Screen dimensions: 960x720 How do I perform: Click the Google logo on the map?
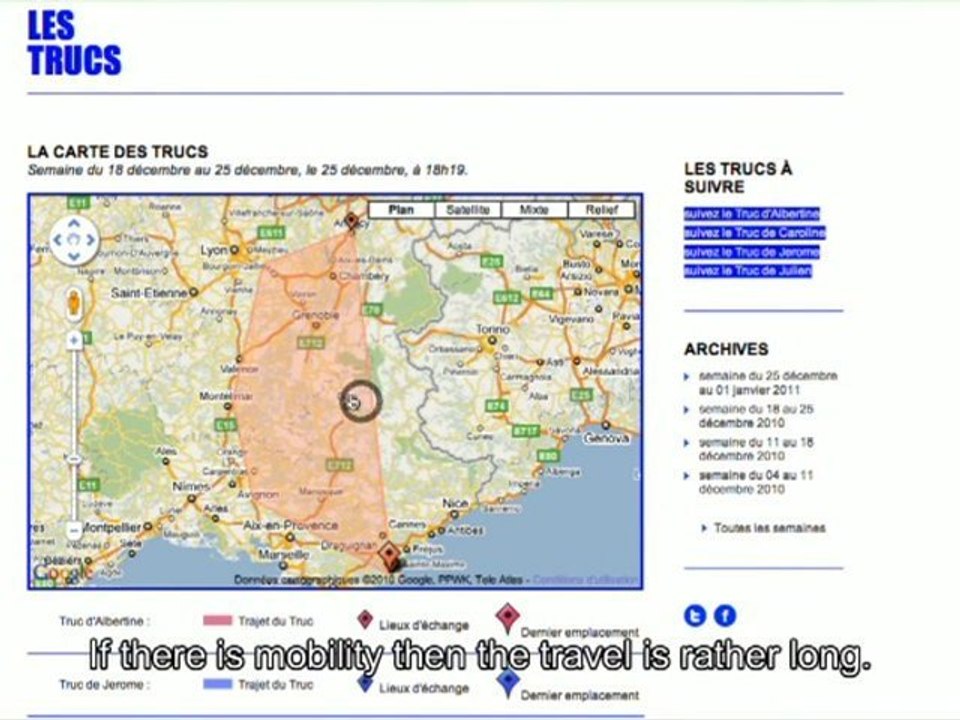coord(61,572)
